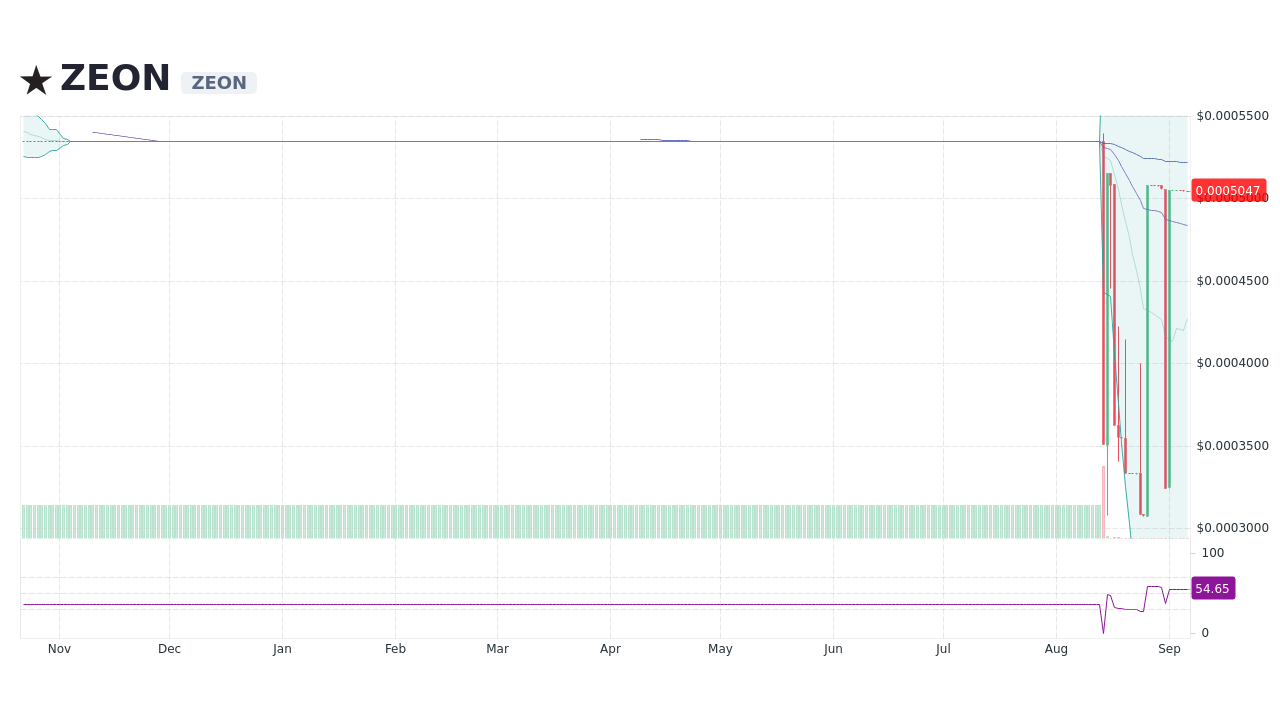
Task: Select the Sep label on the time axis
Action: (1169, 648)
